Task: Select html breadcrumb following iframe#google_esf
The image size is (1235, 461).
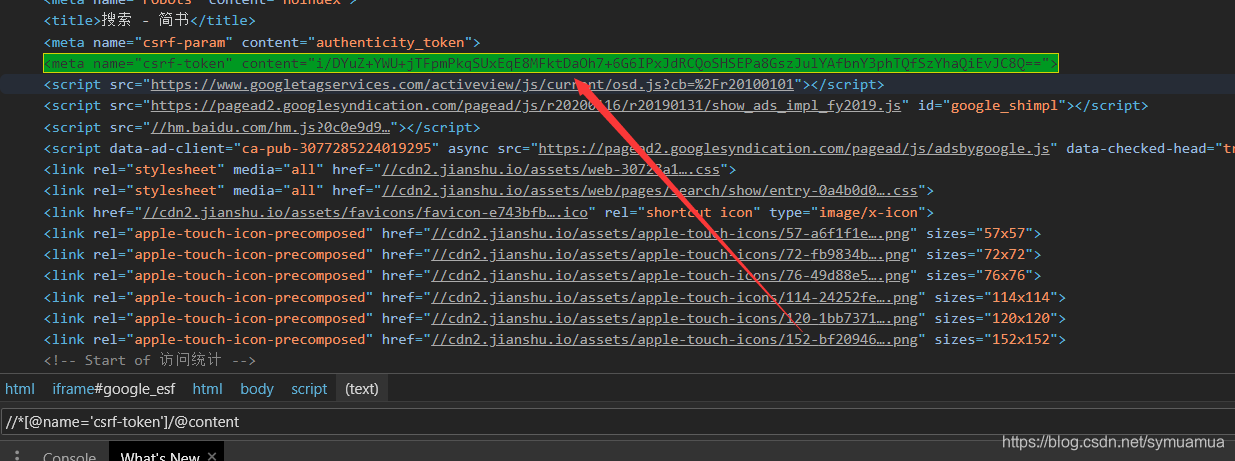Action: 208,389
